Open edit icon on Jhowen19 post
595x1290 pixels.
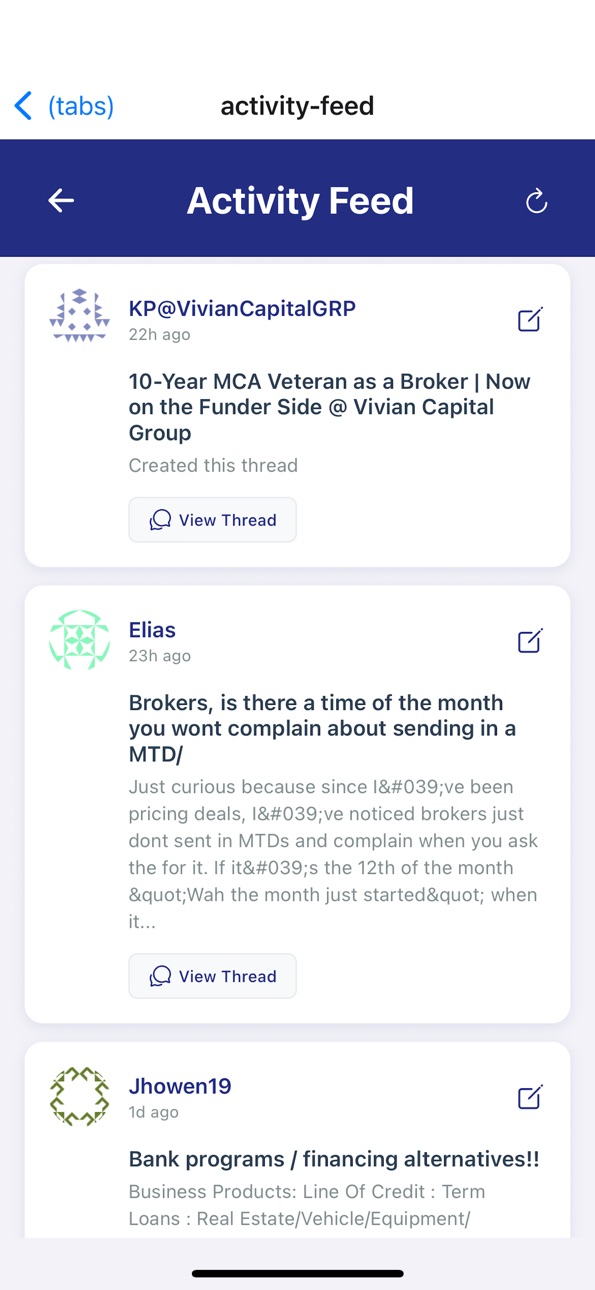[530, 1097]
